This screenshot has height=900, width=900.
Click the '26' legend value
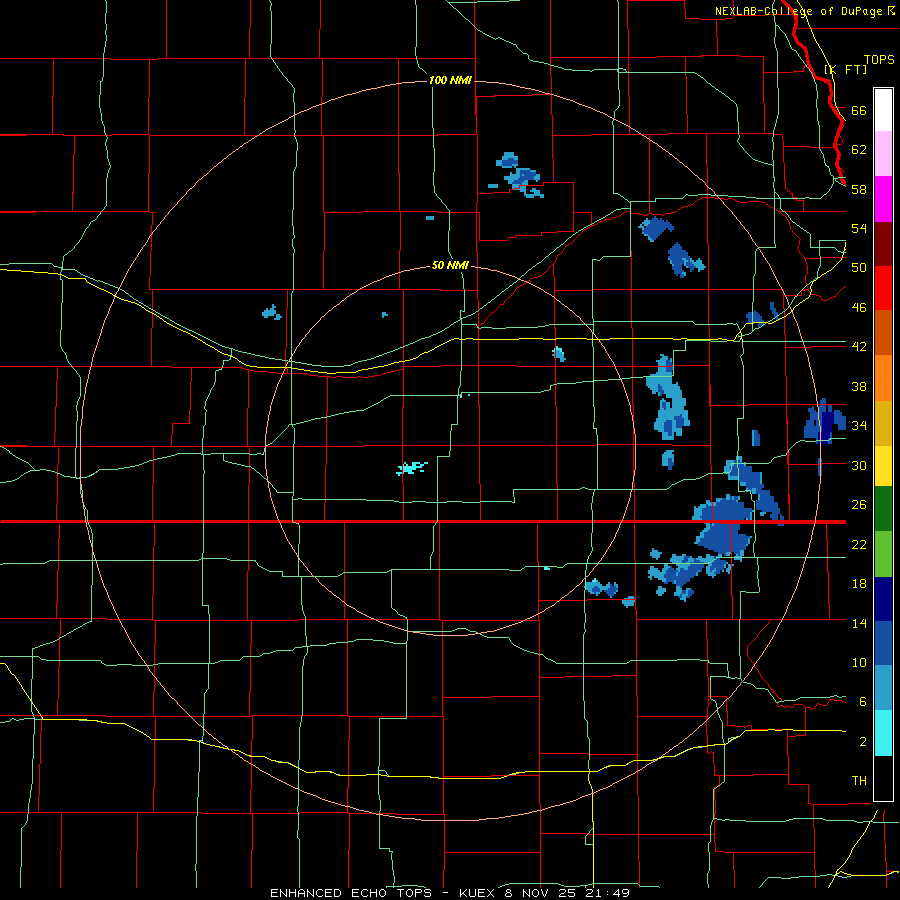(x=859, y=505)
